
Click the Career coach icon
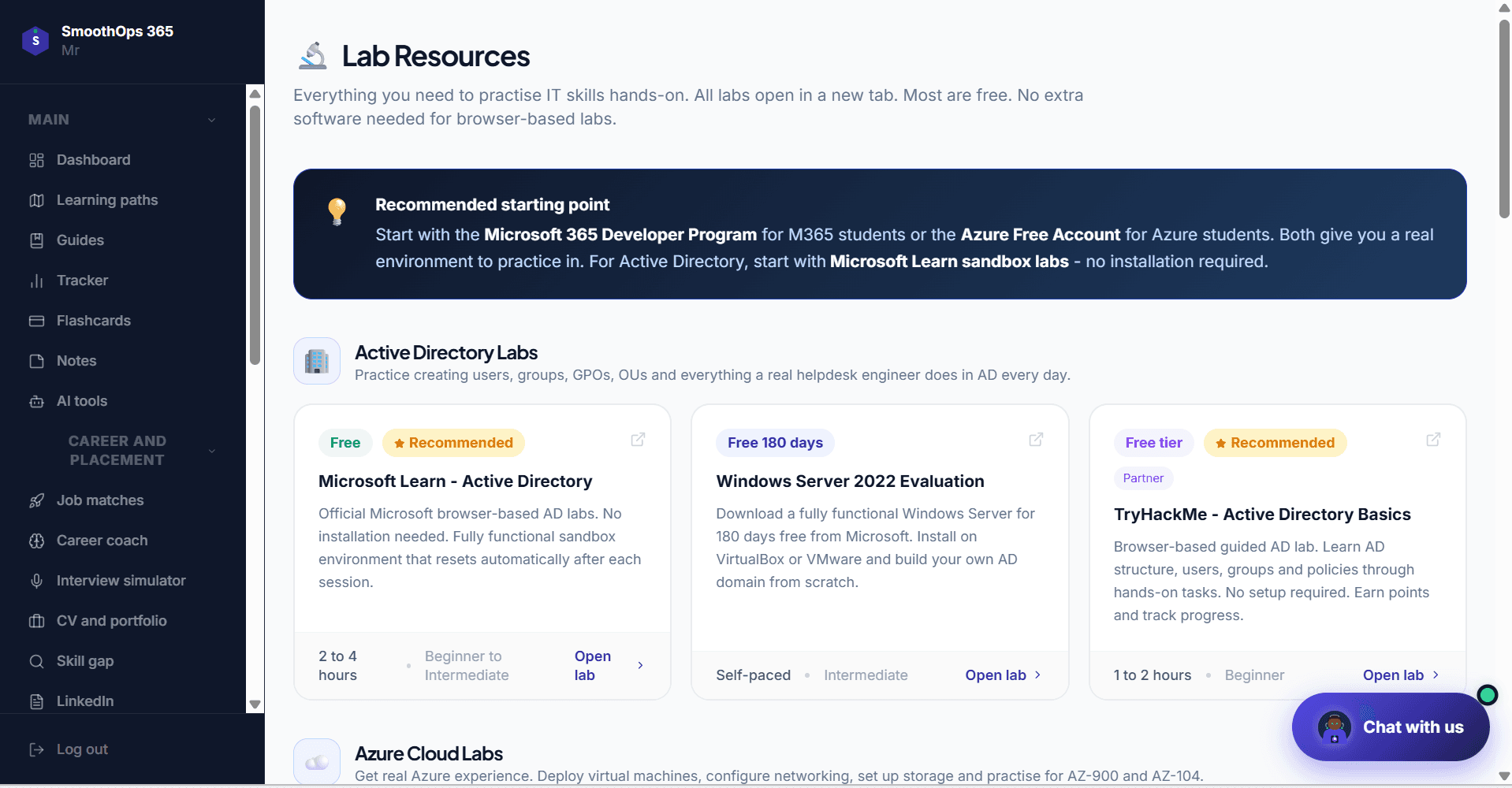point(36,541)
